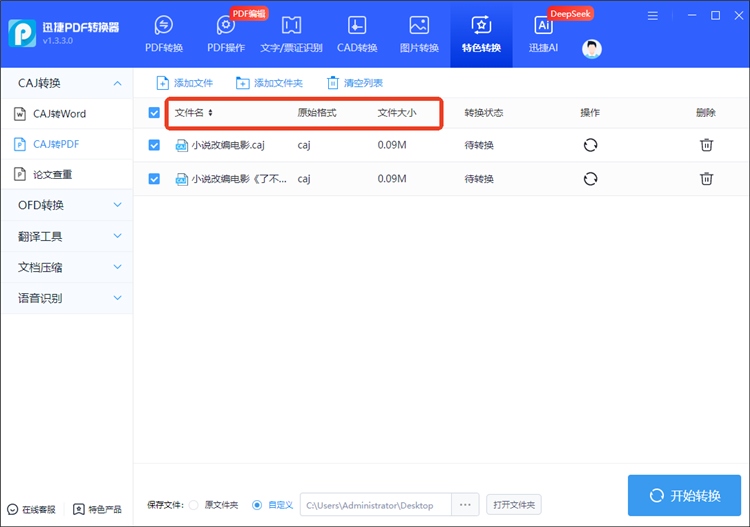Open 特色产品 link
The height and width of the screenshot is (527, 750).
tap(97, 509)
